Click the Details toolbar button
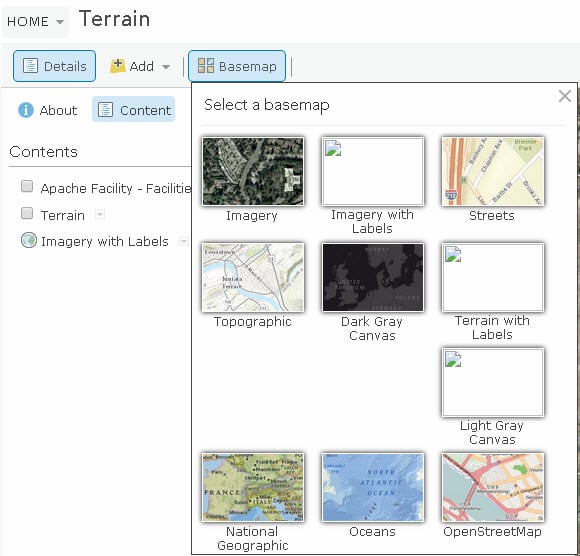This screenshot has width=580, height=556. tap(54, 66)
